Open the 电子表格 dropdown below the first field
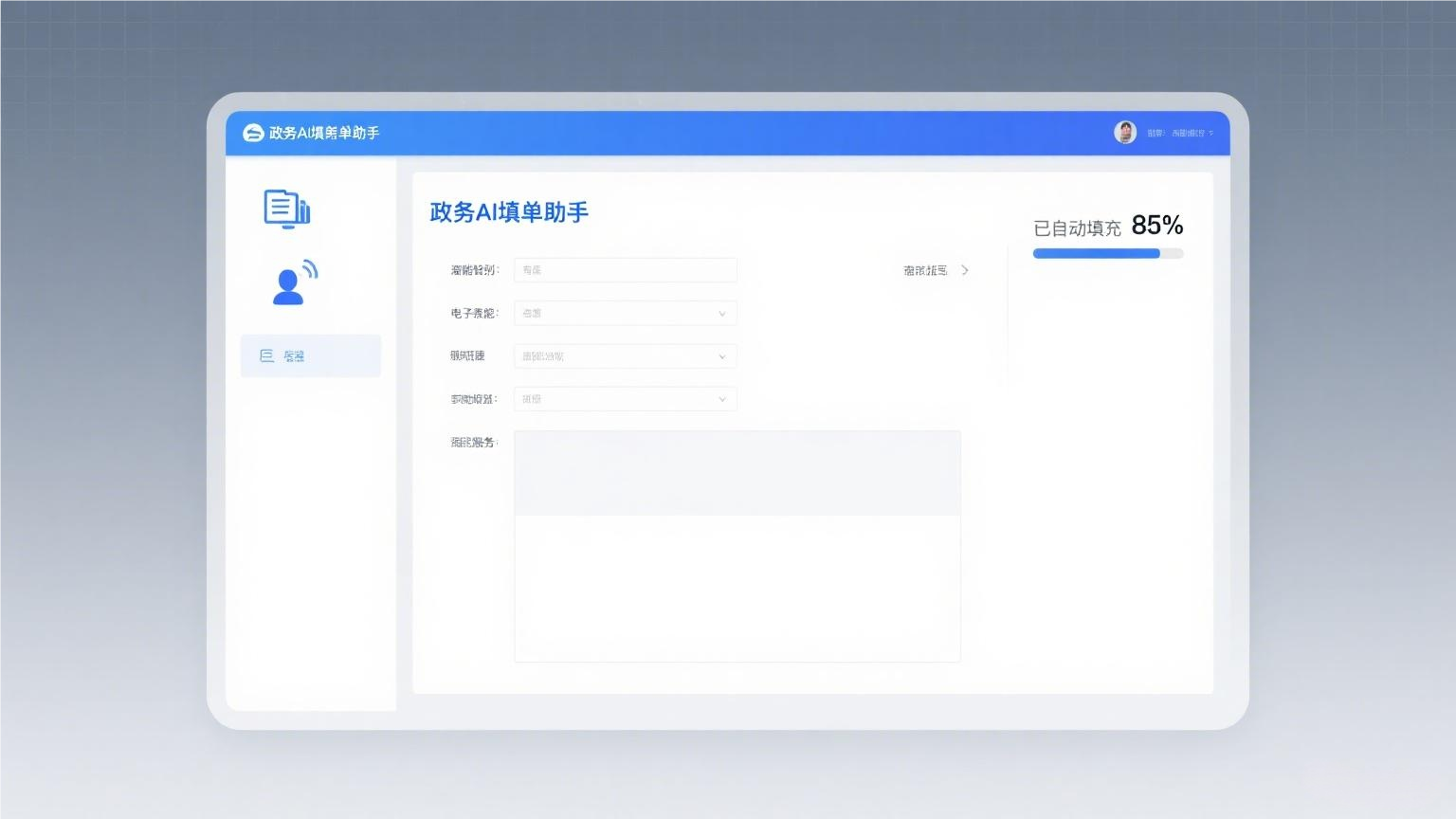 [x=625, y=313]
